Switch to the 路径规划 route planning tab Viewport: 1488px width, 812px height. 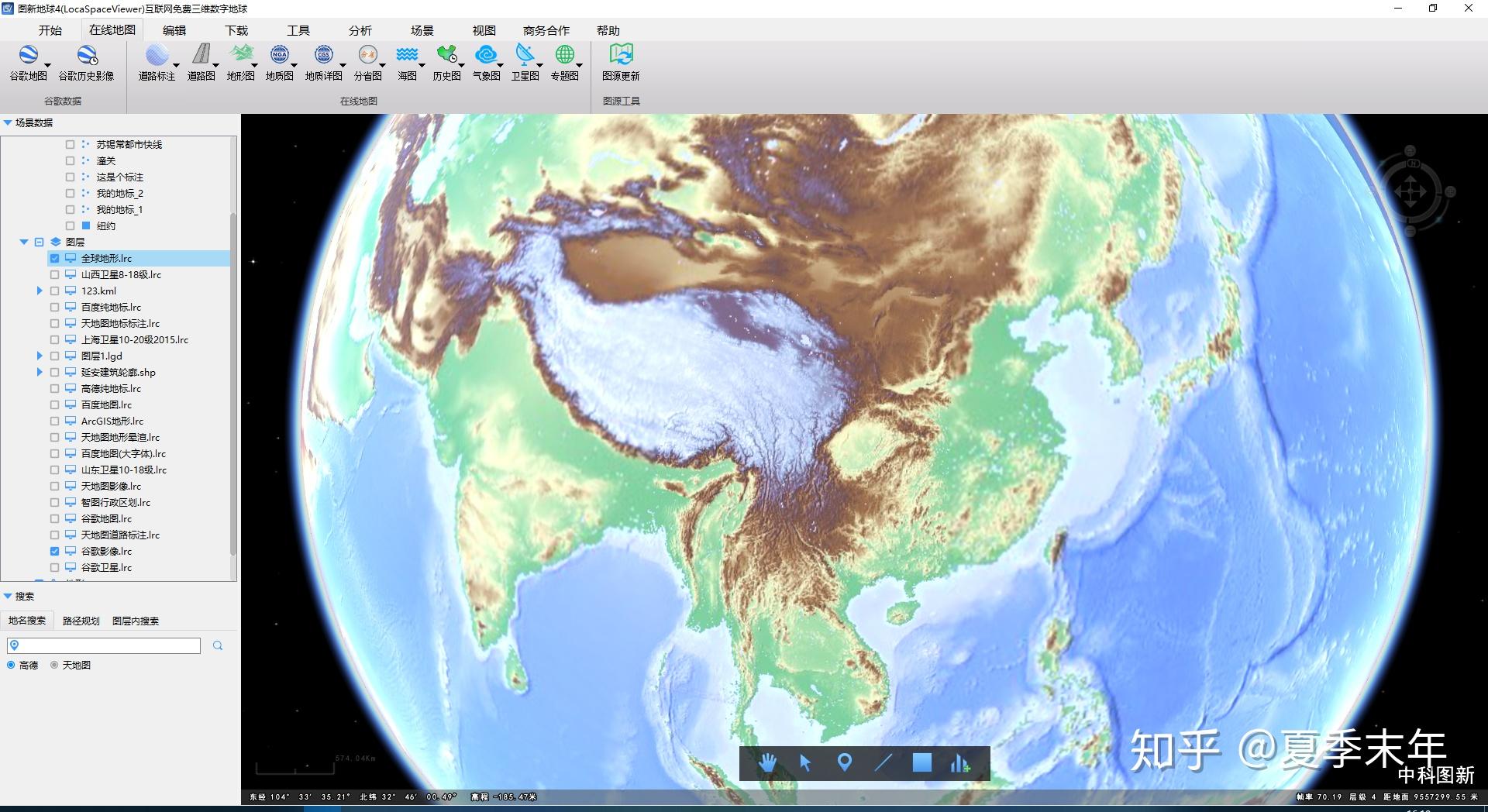point(81,621)
